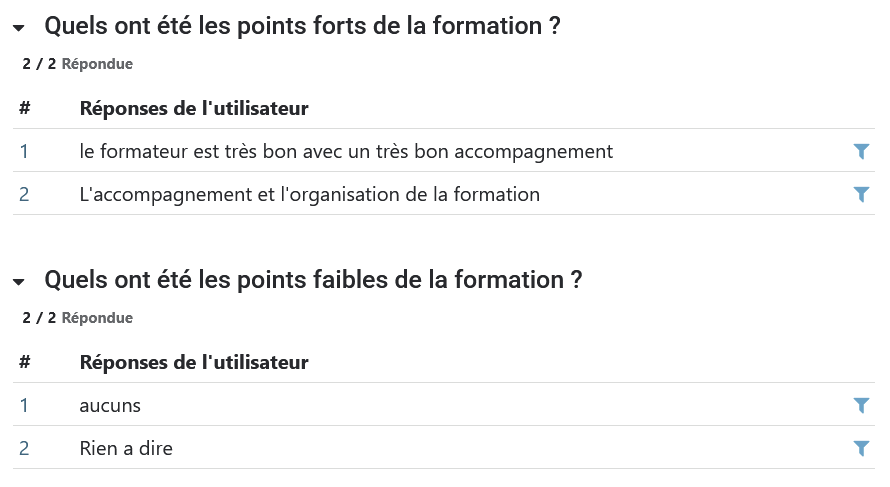Click the 'Quels ont été les points forts' heading

pyautogui.click(x=302, y=27)
